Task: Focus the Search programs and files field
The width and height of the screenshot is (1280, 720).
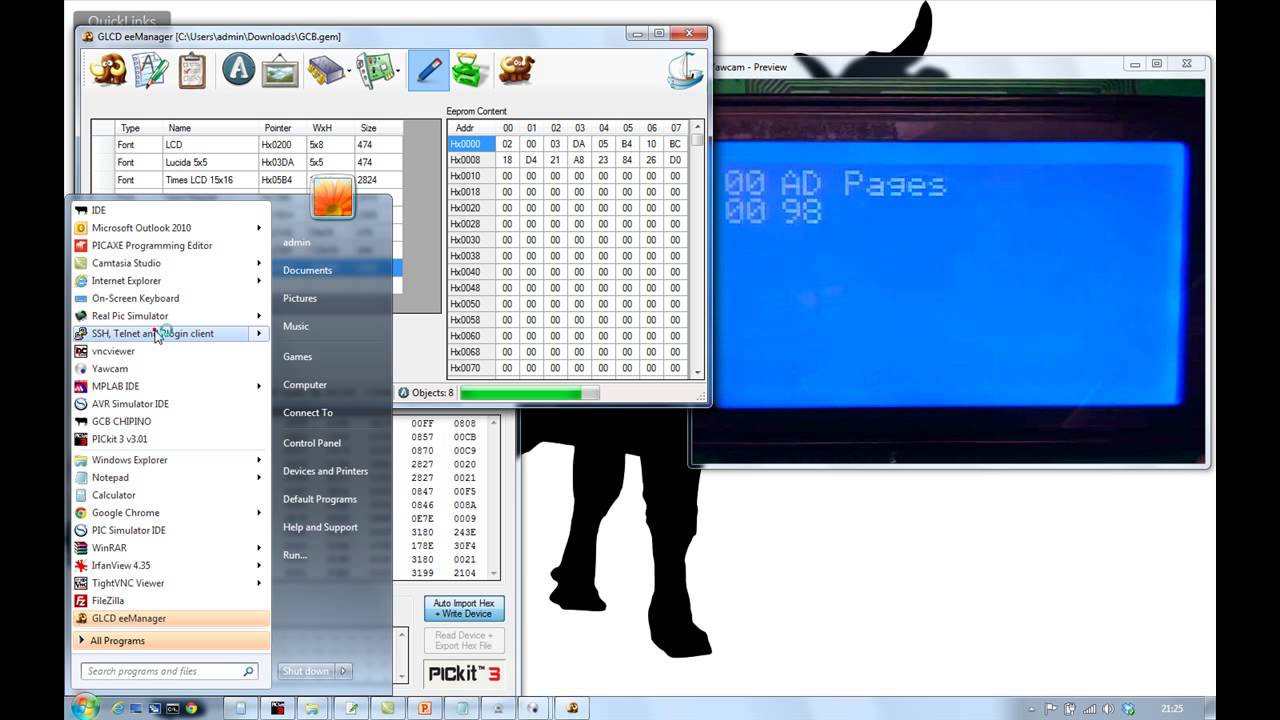Action: coord(170,671)
